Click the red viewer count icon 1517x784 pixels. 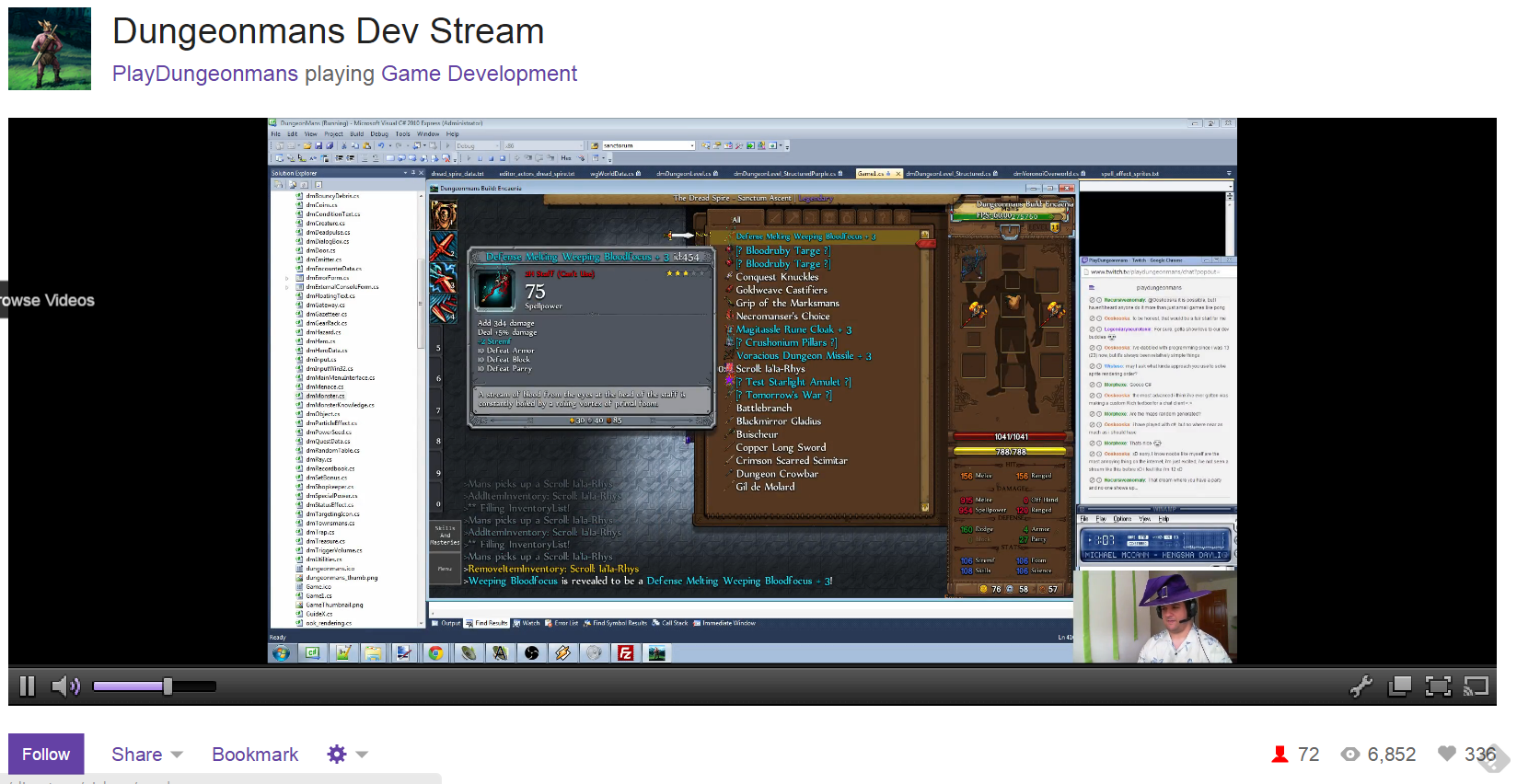coord(1280,755)
